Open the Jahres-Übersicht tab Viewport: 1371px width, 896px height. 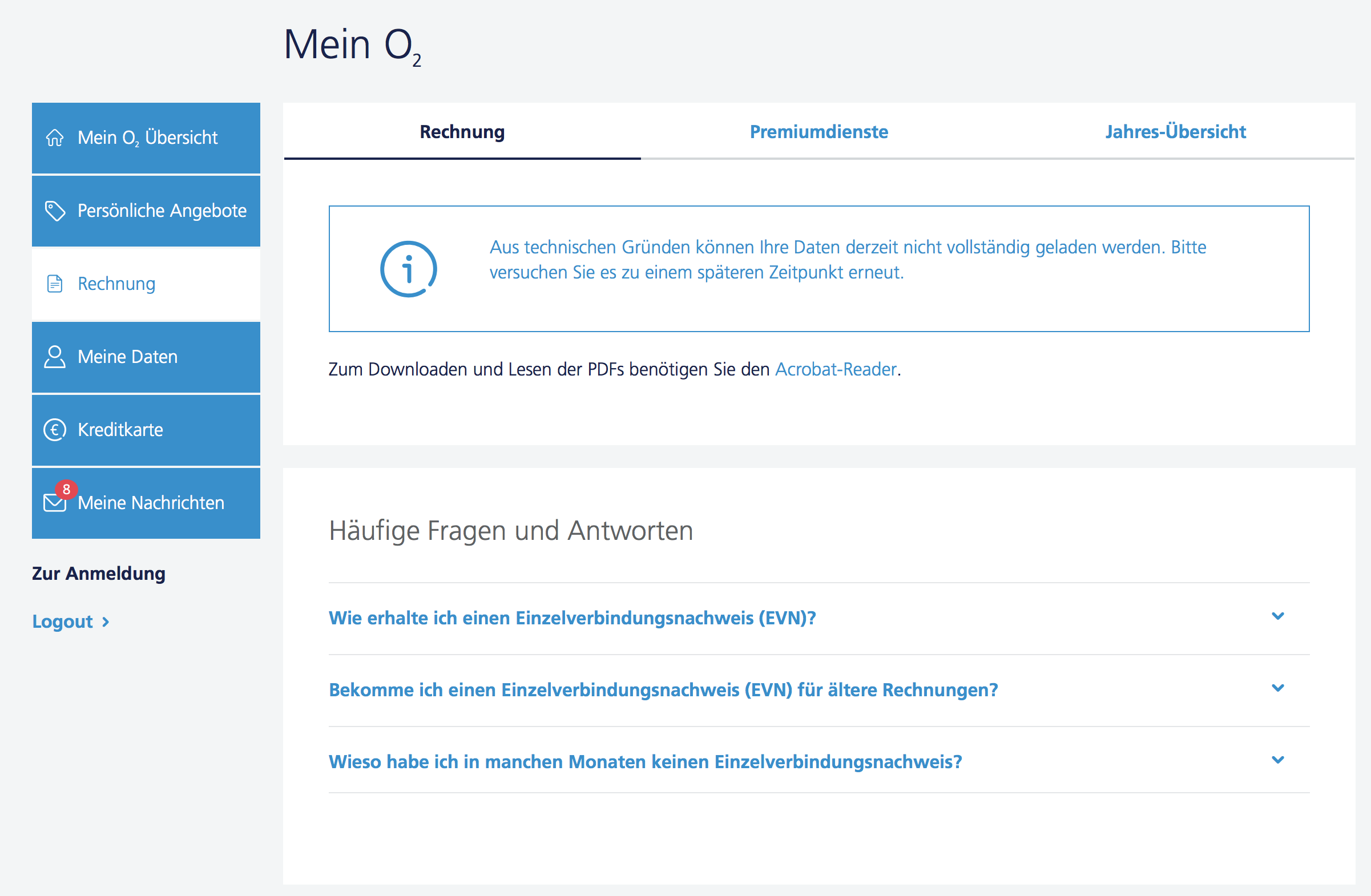coord(1175,132)
